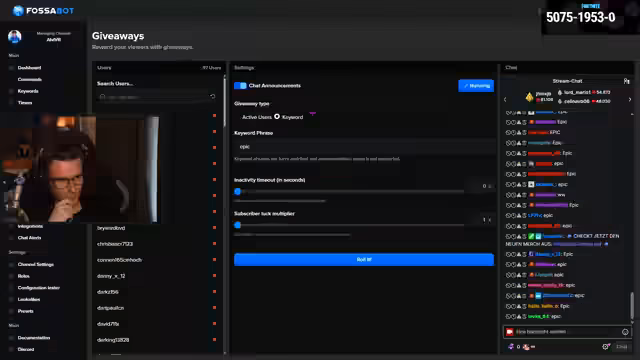Viewport: 640px width, 360px height.
Task: Open the Presets page
Action: pos(26,311)
